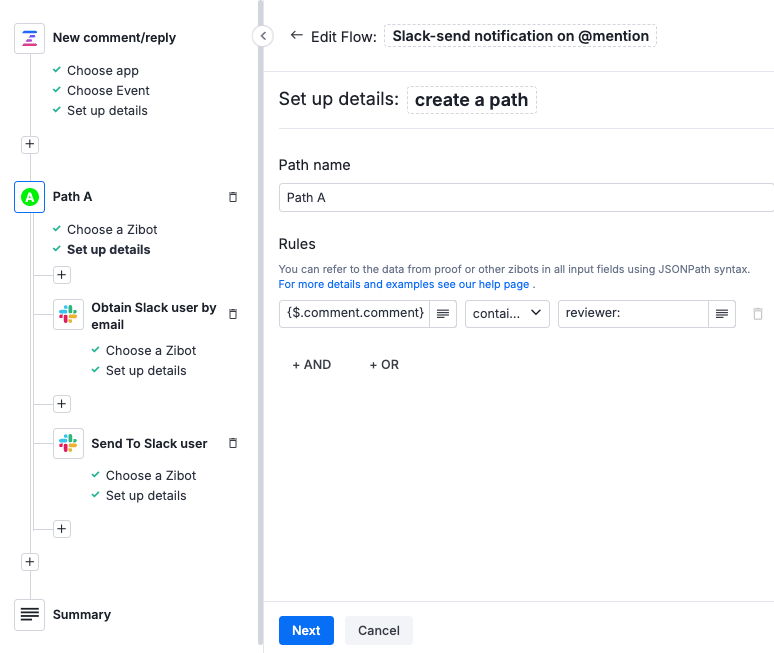Viewport: 774px width, 653px height.
Task: Select Choose a Zibot under Obtain Slack user
Action: 151,350
